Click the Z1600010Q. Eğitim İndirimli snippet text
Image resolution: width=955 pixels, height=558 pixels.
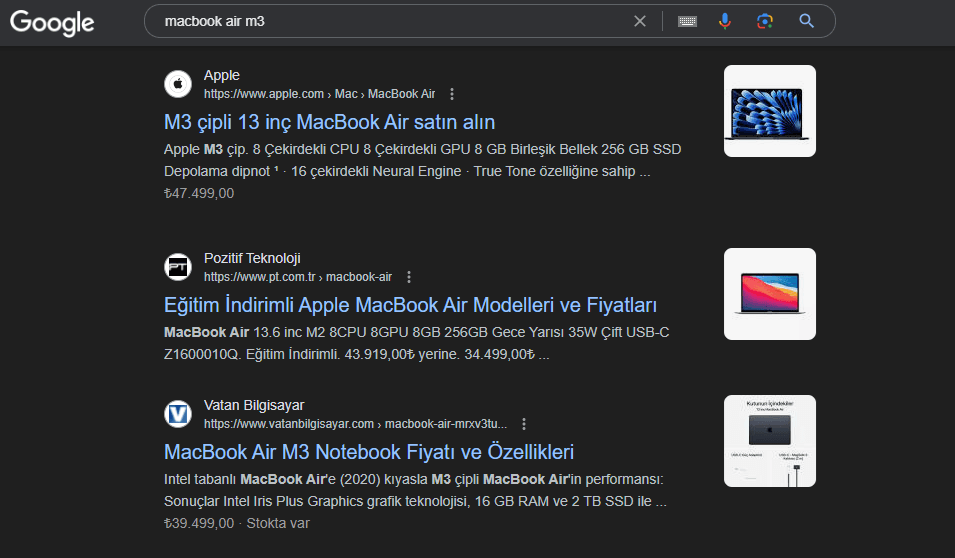tap(252, 354)
